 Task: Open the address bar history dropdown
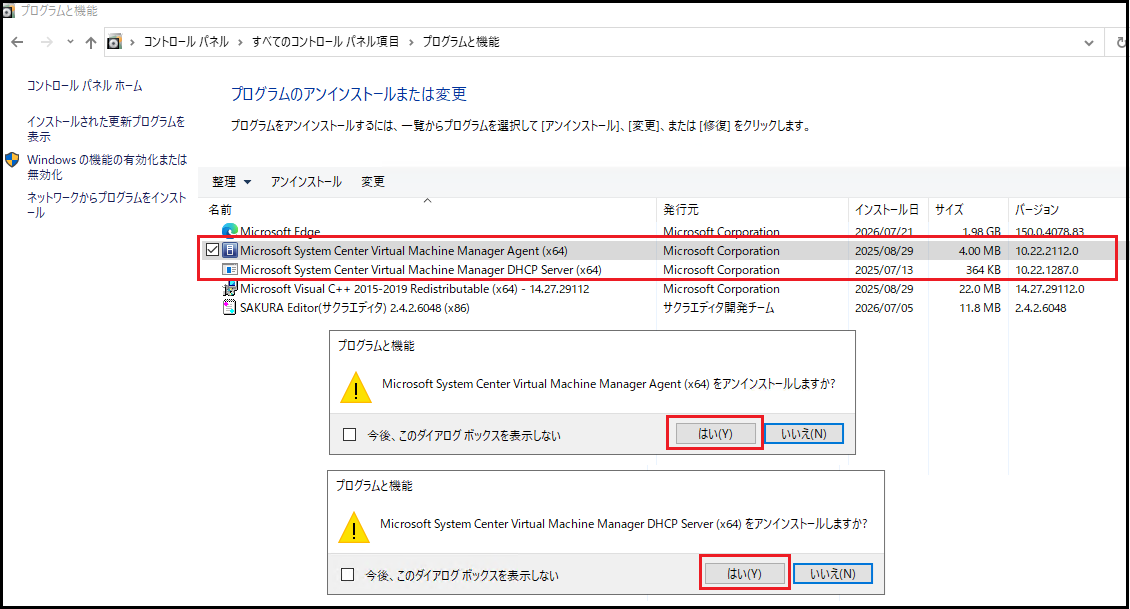(1089, 43)
